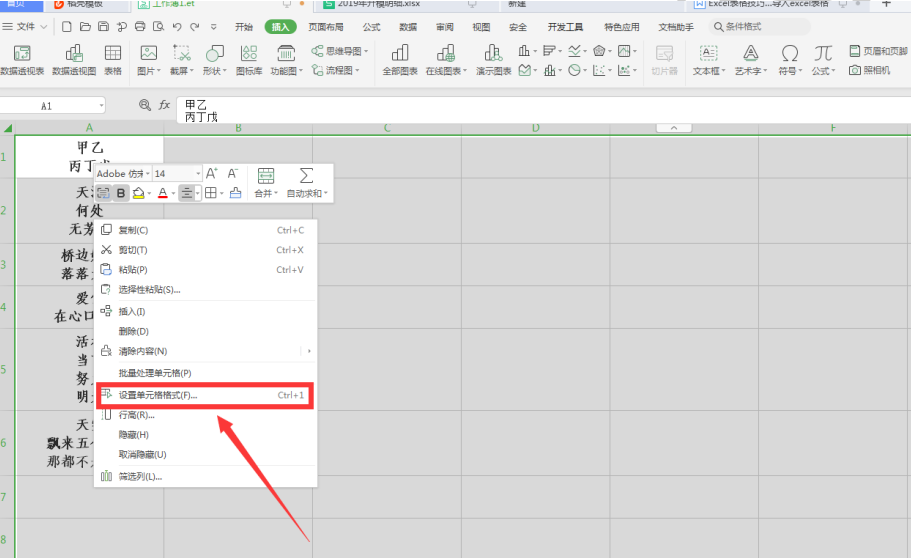The image size is (911, 558).
Task: Click the format painter in mini toolbar
Action: click(235, 193)
